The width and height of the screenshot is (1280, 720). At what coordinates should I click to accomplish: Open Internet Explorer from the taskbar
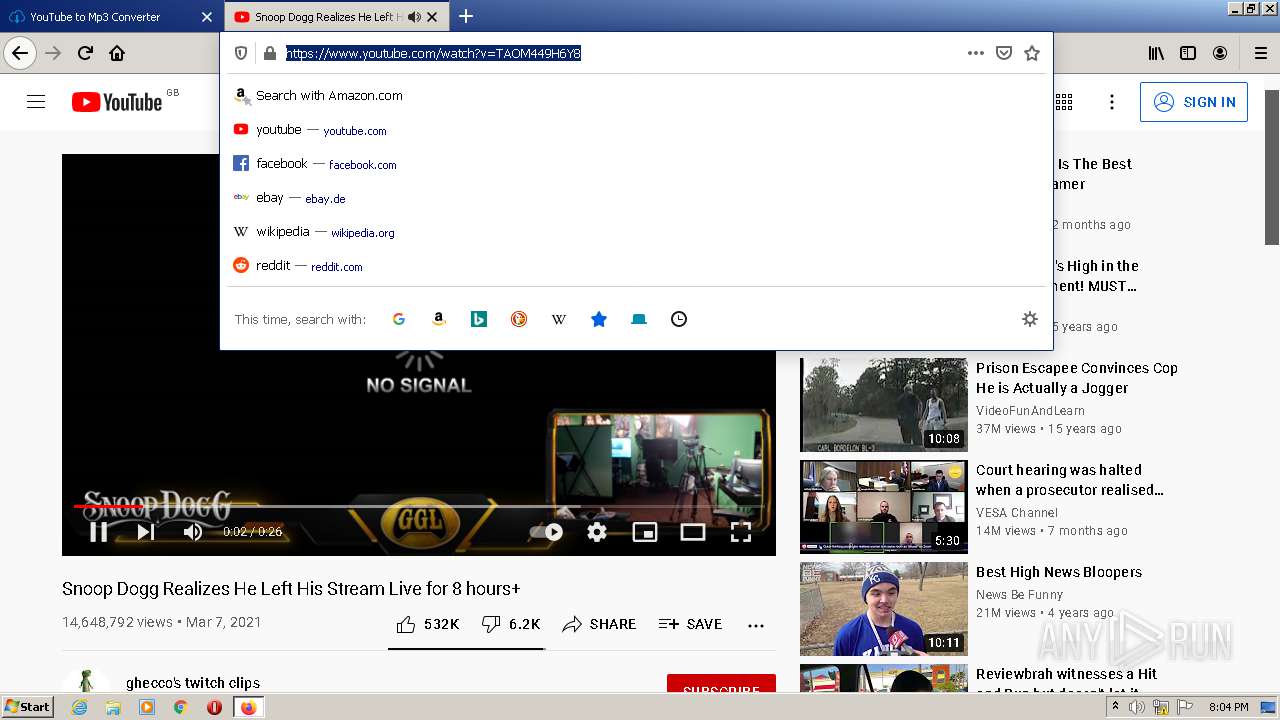80,707
